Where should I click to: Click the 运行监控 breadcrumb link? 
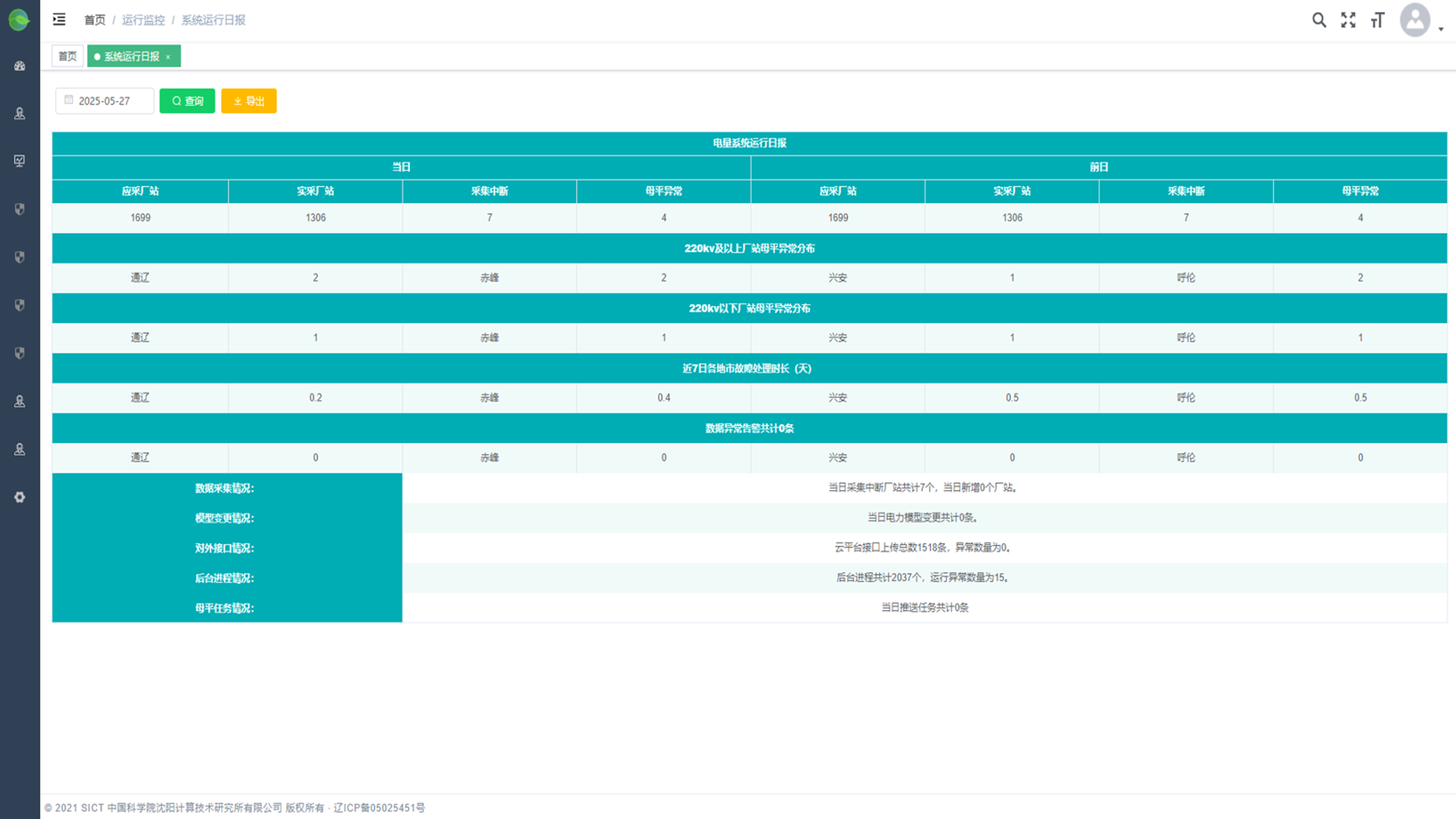coord(143,20)
